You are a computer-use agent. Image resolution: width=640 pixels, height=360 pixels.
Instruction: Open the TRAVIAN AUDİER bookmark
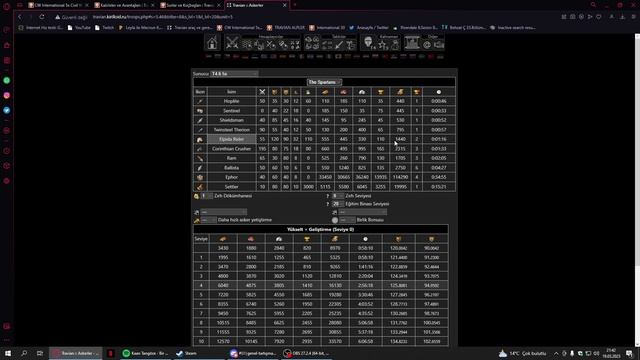tap(286, 28)
